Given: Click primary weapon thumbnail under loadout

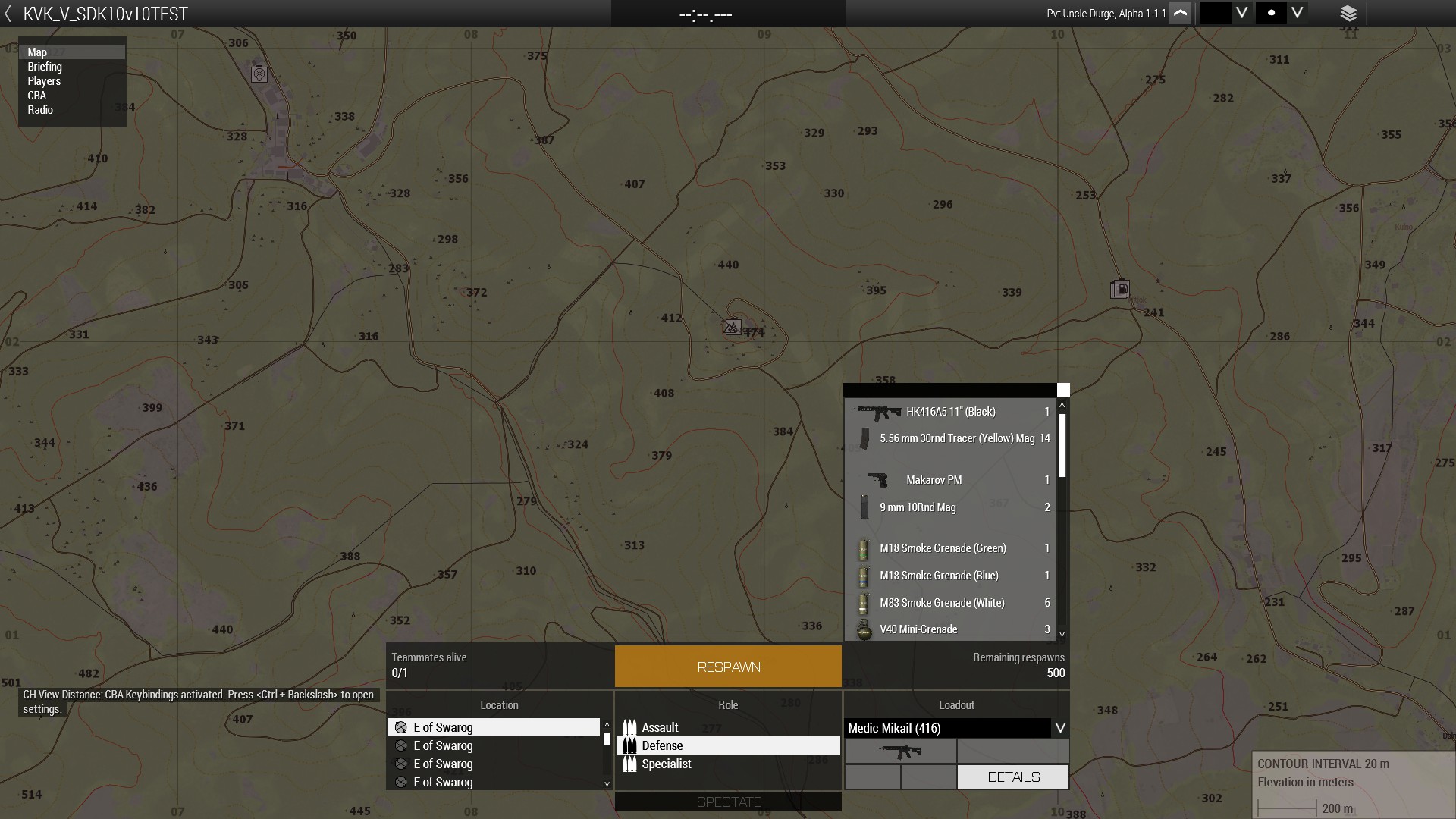Looking at the screenshot, I should pyautogui.click(x=900, y=752).
